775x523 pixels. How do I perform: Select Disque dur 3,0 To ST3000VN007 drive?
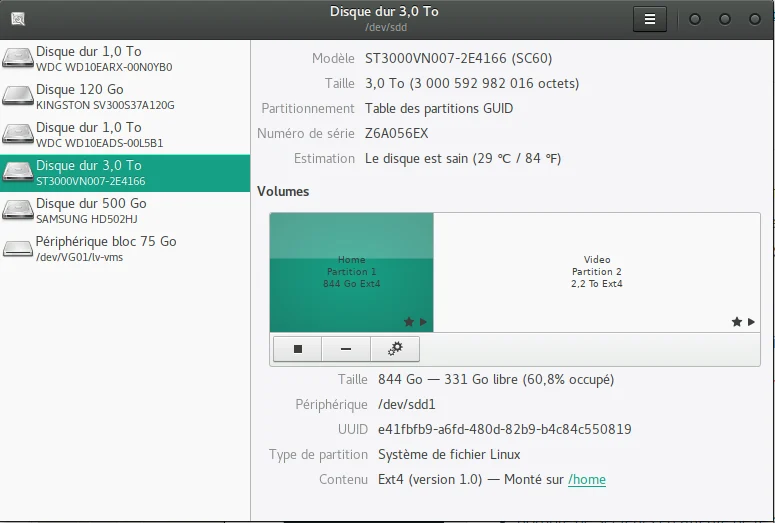[x=125, y=173]
